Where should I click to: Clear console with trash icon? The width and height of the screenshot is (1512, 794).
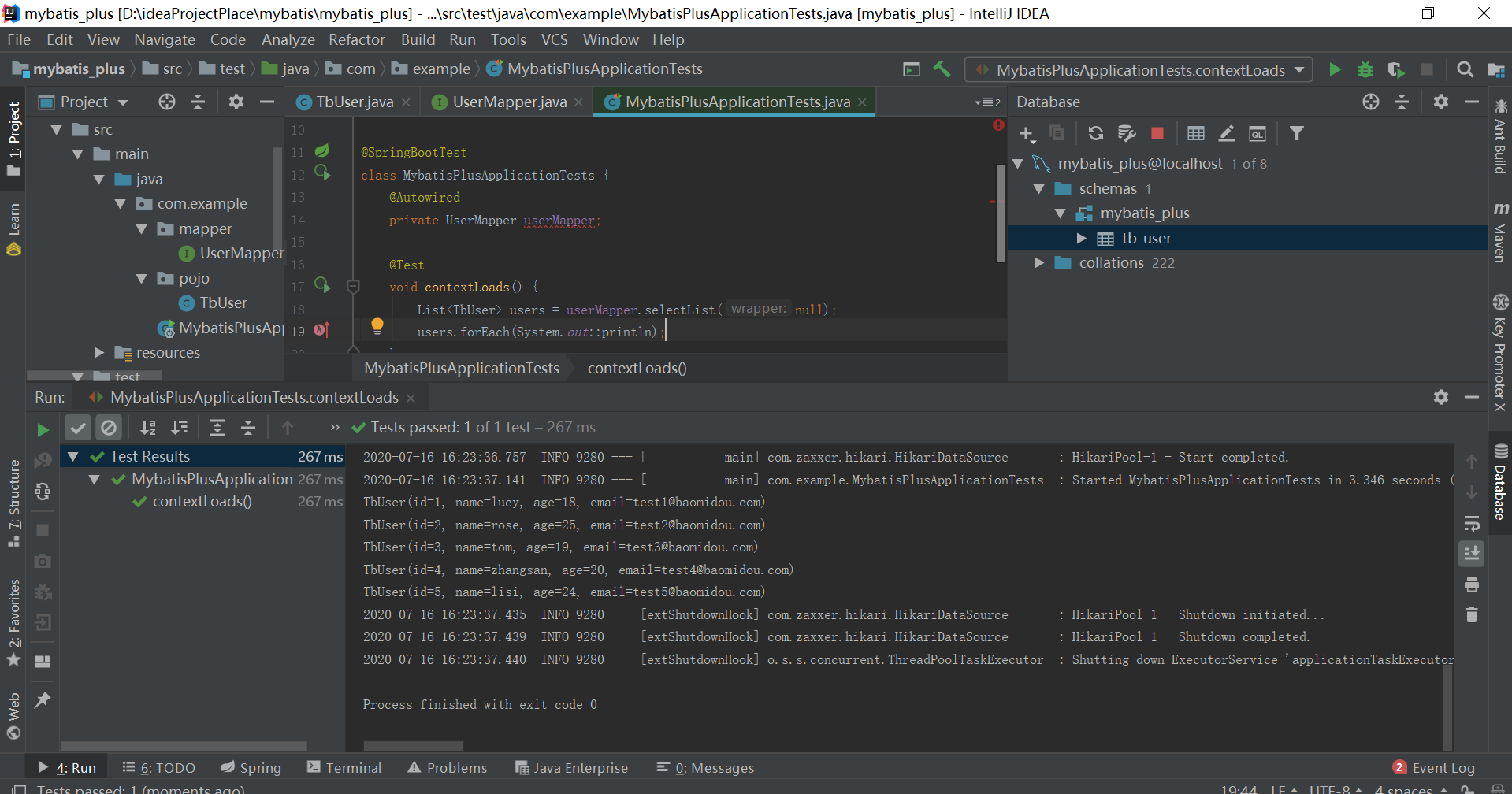pos(1471,614)
